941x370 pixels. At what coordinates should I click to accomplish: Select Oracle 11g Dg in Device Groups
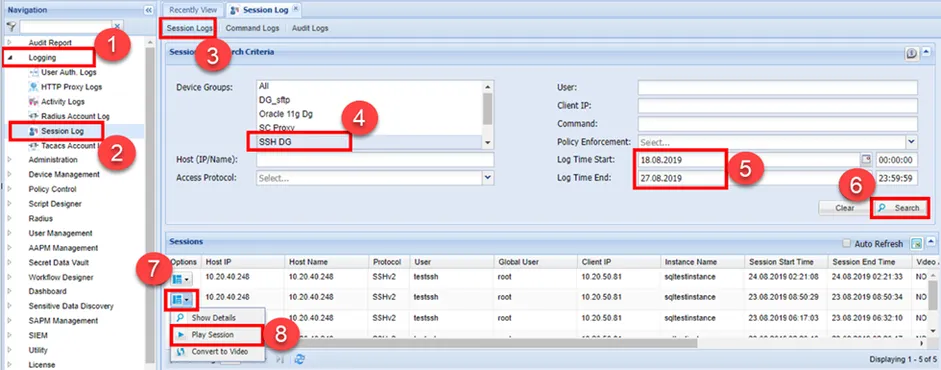[370, 113]
